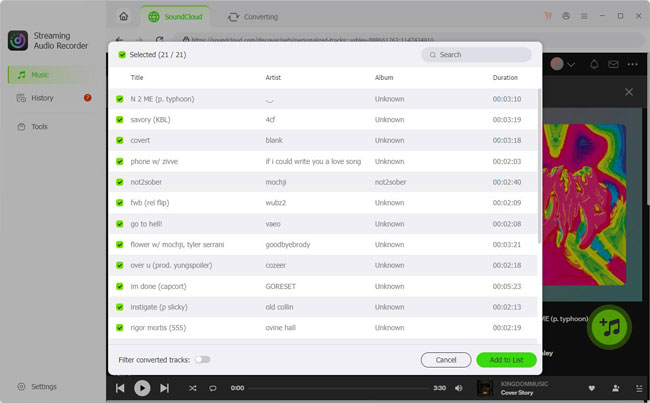
Task: Focus the Search input field
Action: [x=476, y=55]
